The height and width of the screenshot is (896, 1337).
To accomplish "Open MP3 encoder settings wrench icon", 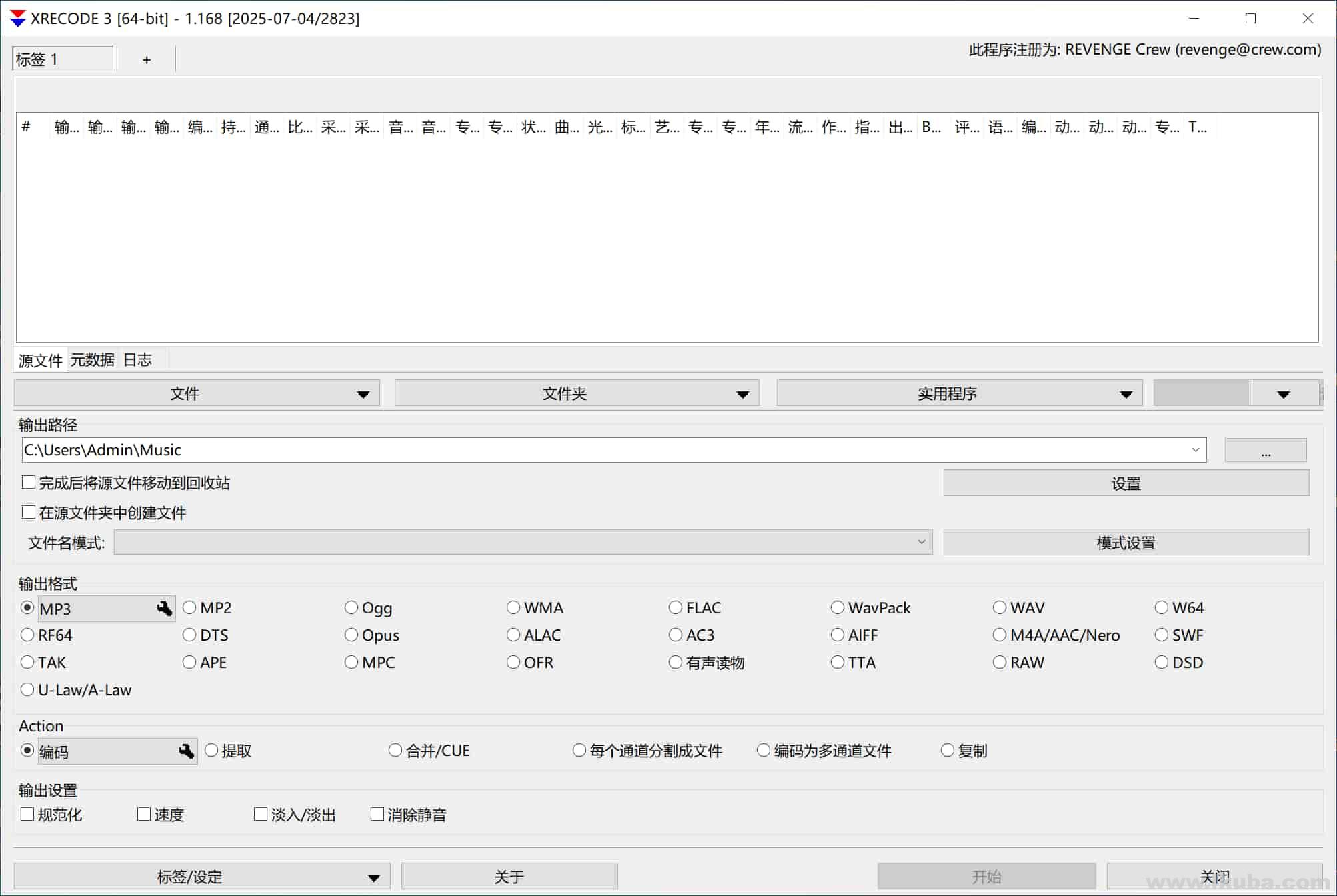I will [x=164, y=608].
